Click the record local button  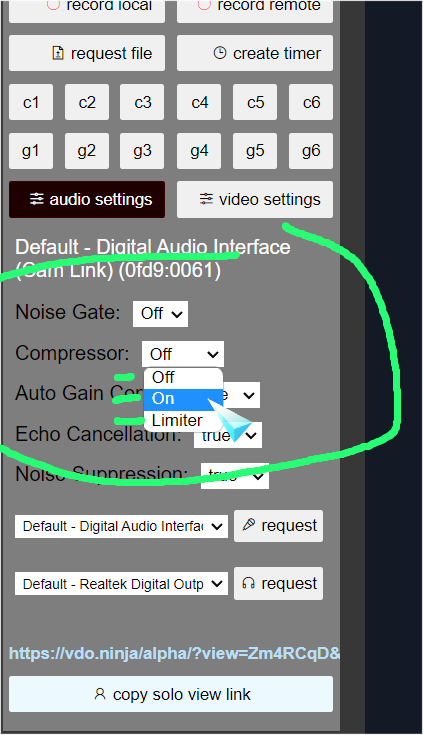click(x=87, y=9)
